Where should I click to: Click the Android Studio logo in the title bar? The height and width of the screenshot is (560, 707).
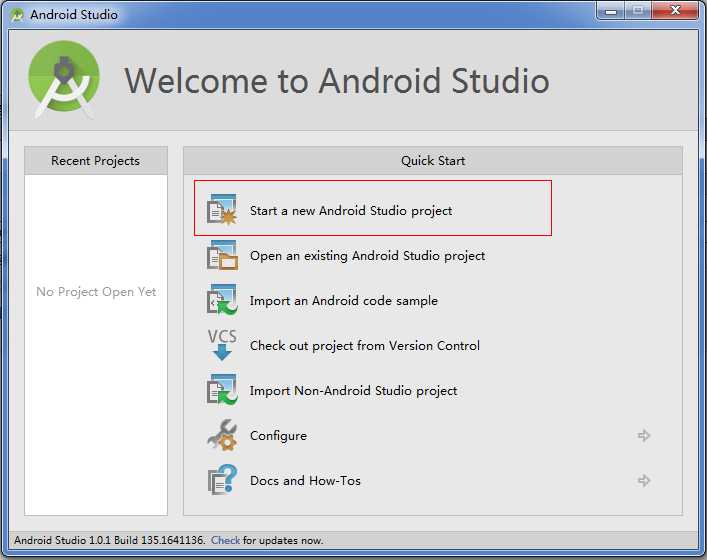click(17, 15)
